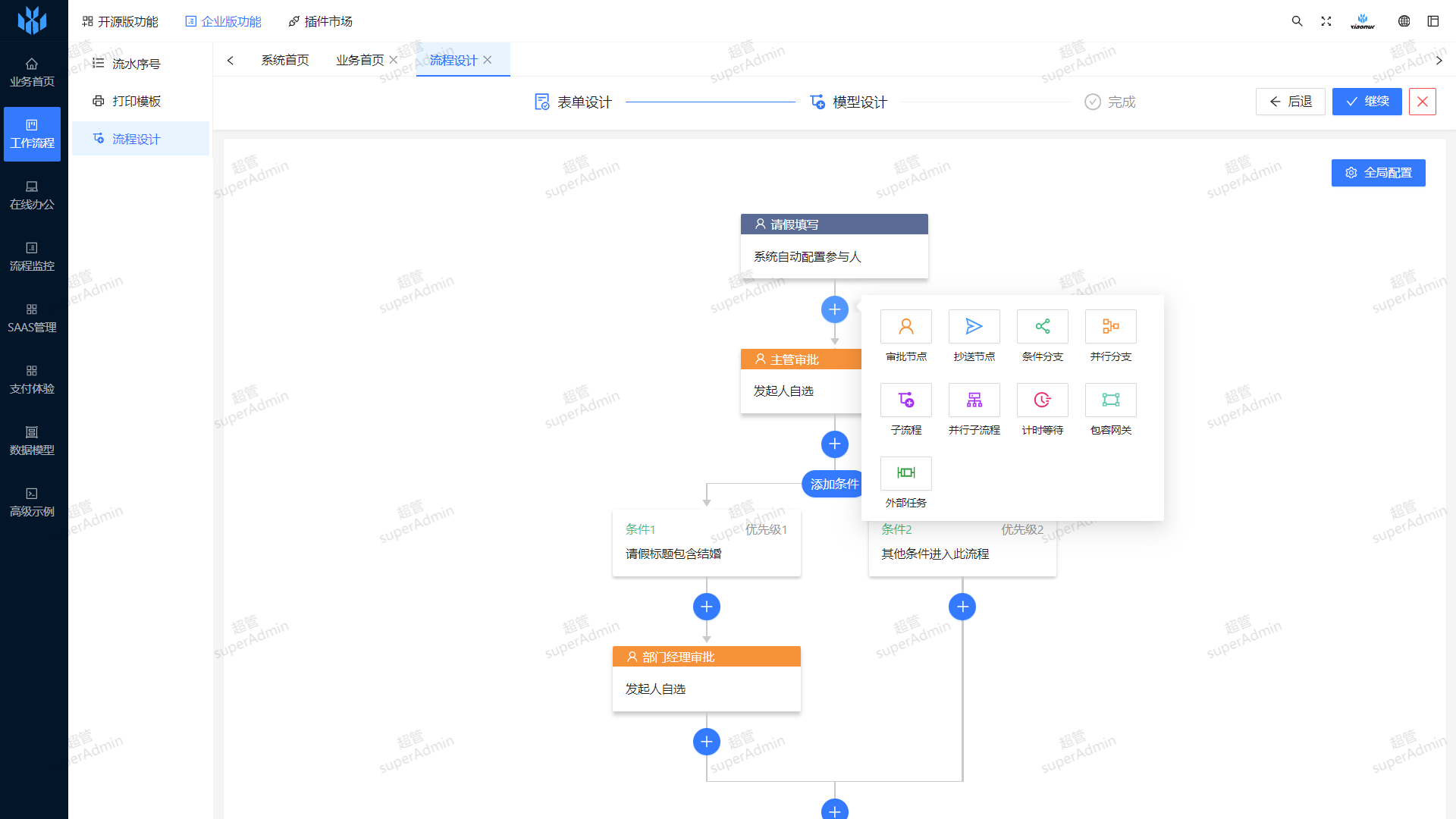This screenshot has width=1456, height=819.
Task: Go to 业务首页 in sidebar
Action: click(x=32, y=73)
